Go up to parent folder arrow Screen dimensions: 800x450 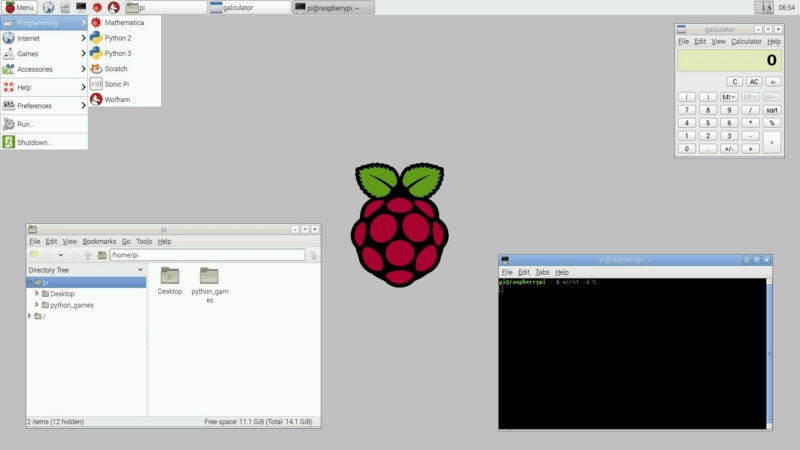88,255
